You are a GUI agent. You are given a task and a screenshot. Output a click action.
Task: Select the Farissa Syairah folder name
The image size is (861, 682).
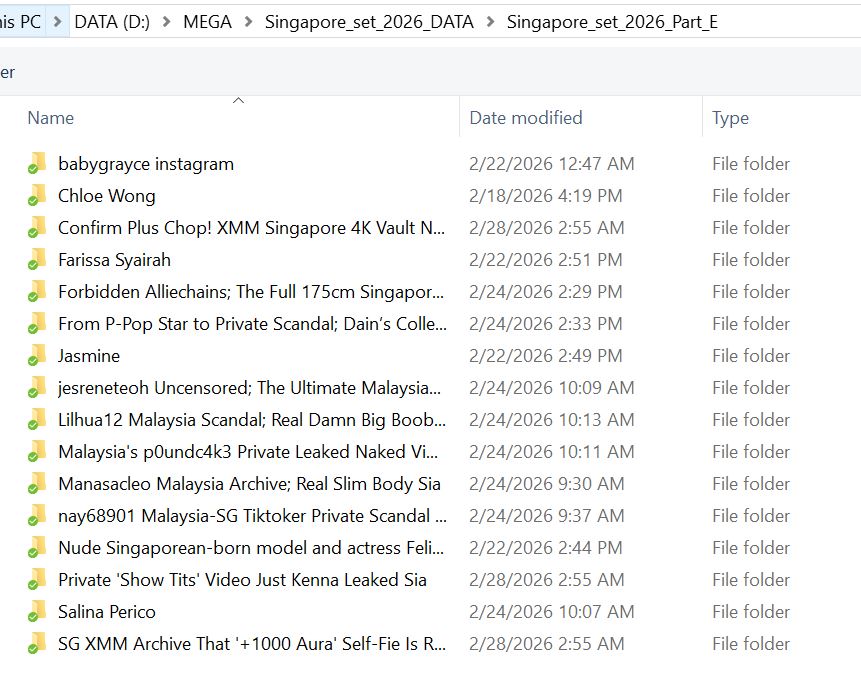(114, 260)
